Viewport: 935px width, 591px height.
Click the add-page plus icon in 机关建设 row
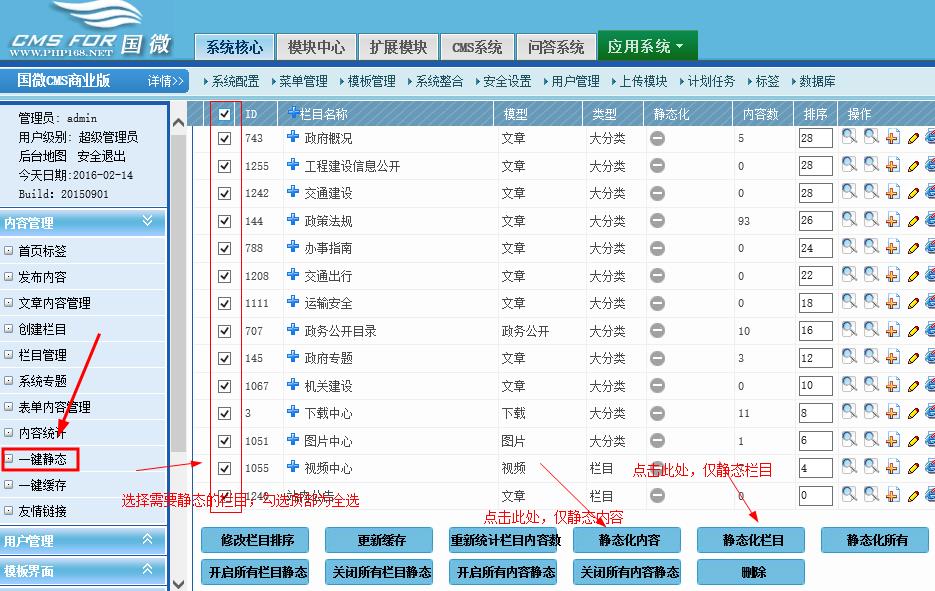coord(891,386)
